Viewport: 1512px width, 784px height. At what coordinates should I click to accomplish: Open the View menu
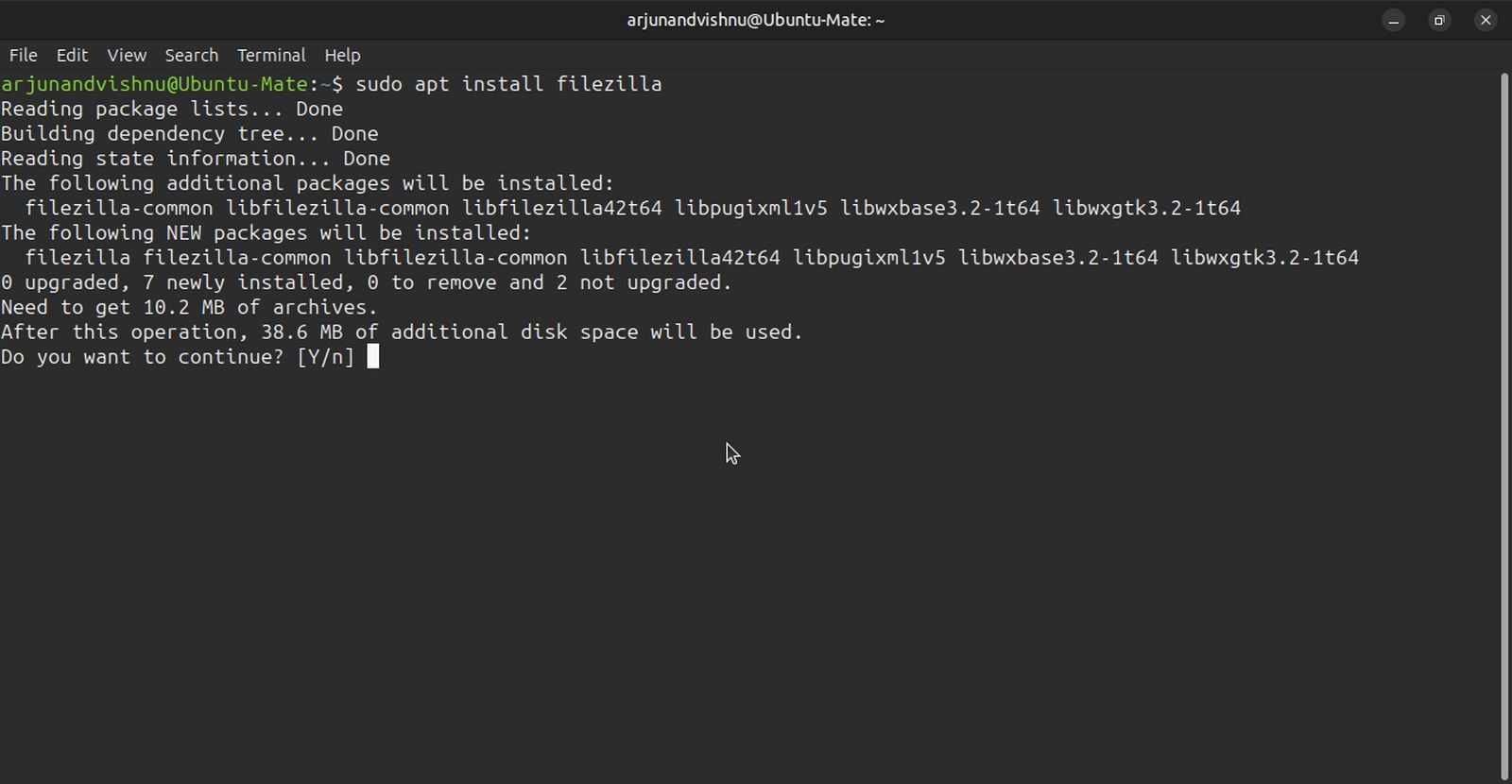[127, 55]
